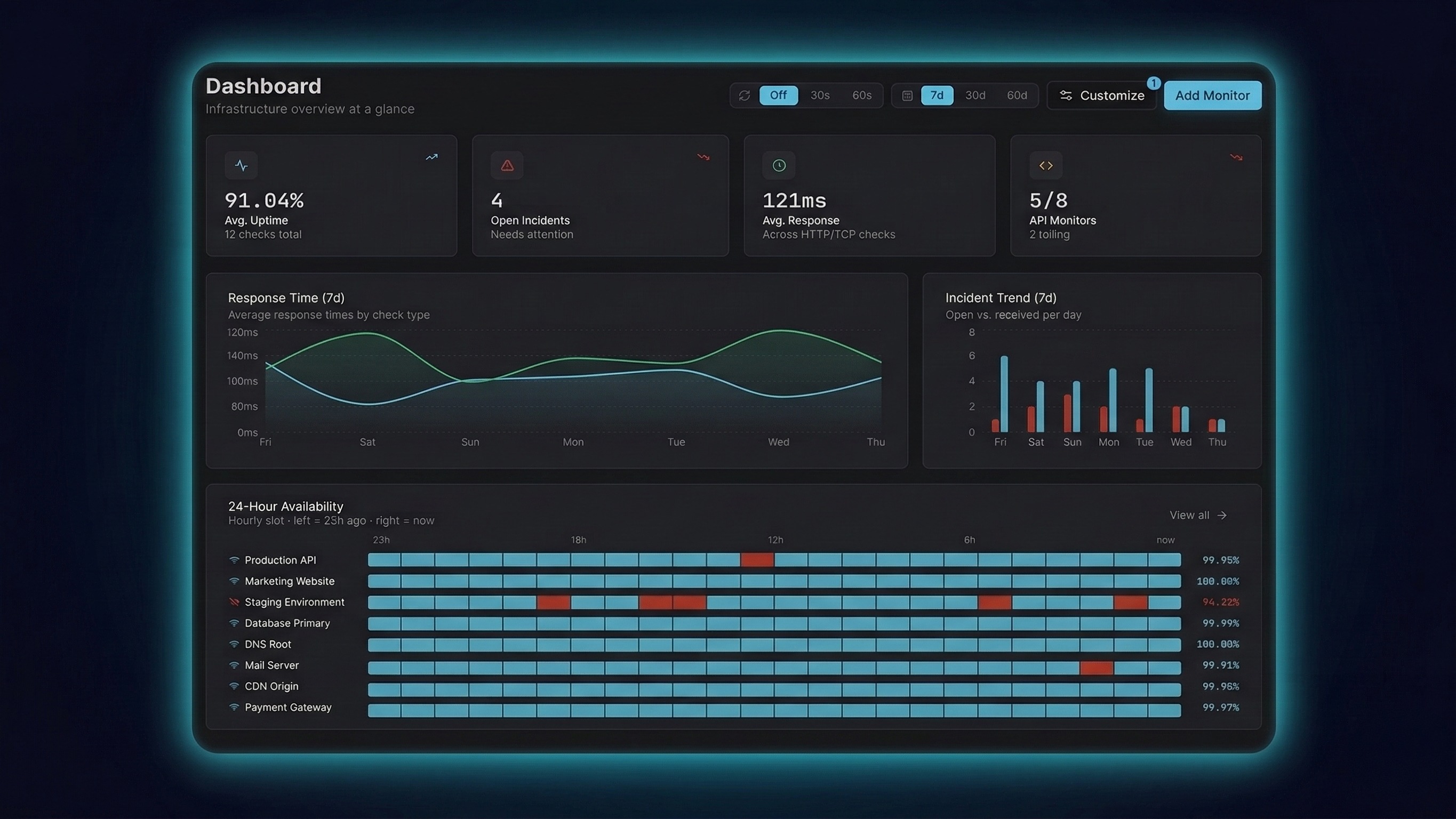1456x819 pixels.
Task: Click the Avg. Uptime pulse icon
Action: 242,166
